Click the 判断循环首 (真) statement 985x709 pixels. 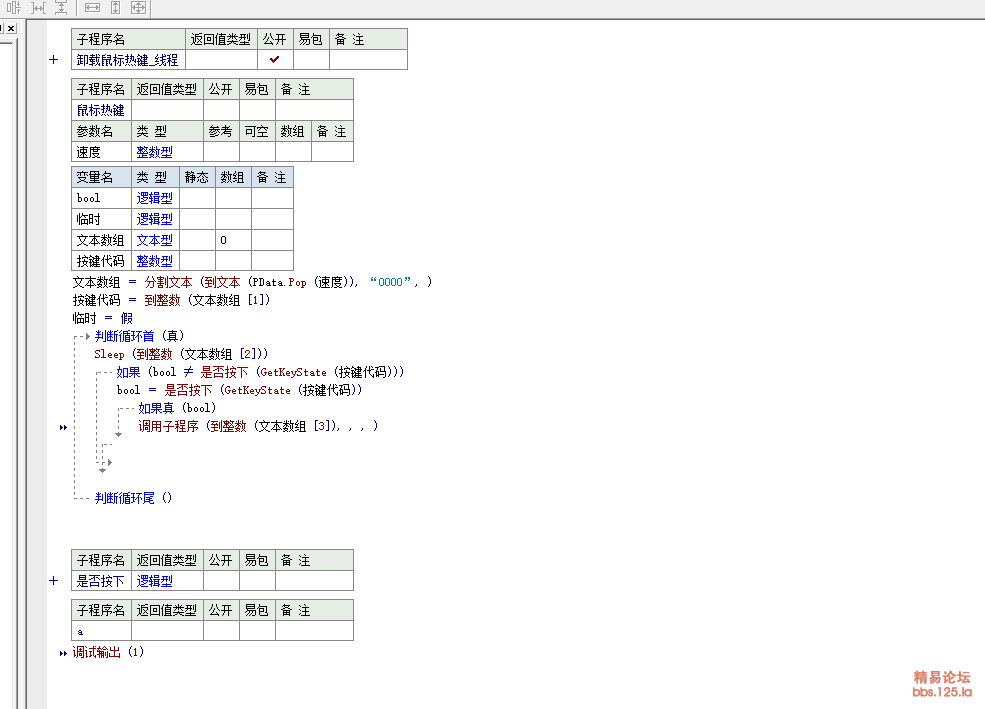pos(139,336)
